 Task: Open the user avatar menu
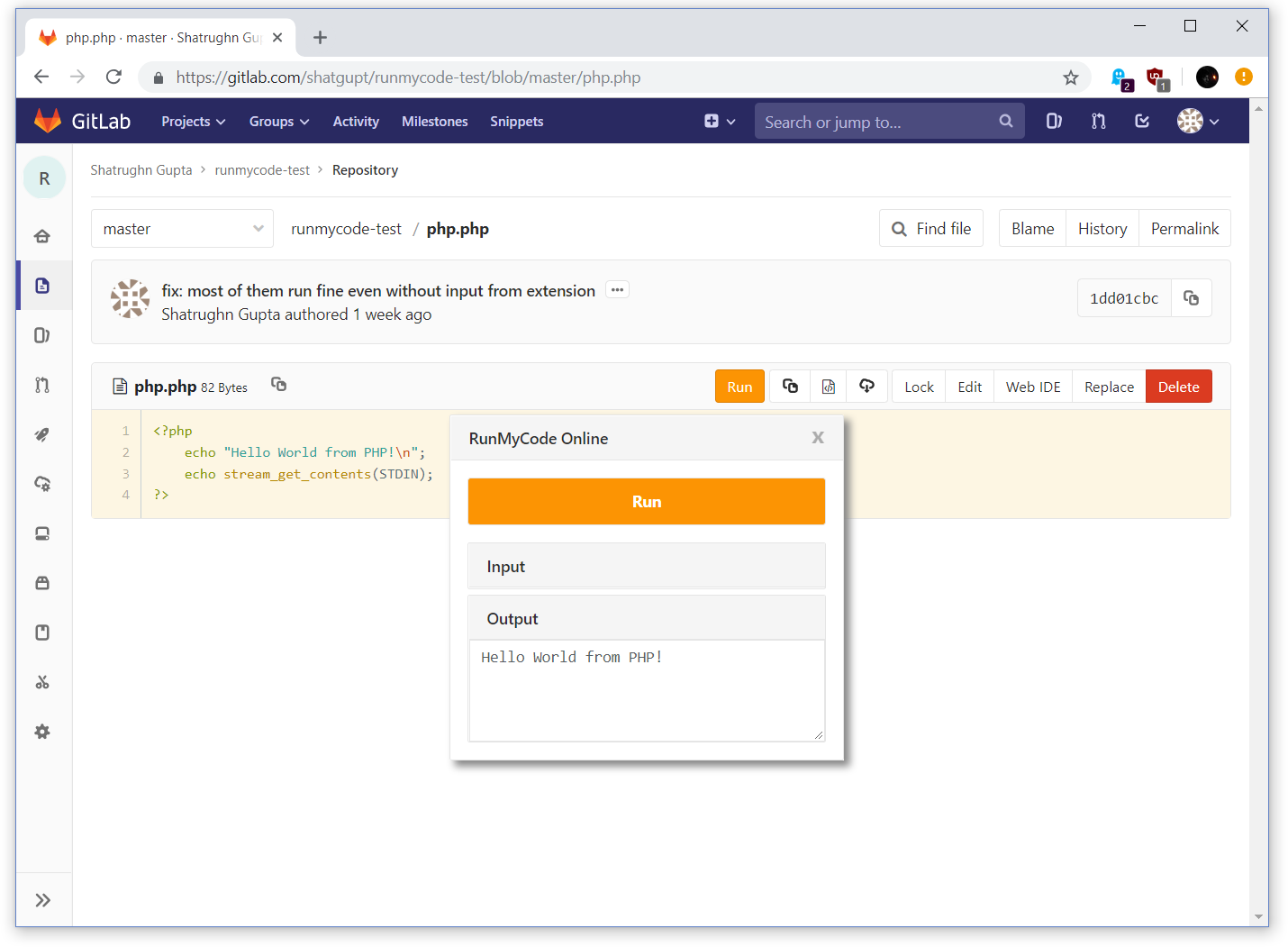(1198, 121)
